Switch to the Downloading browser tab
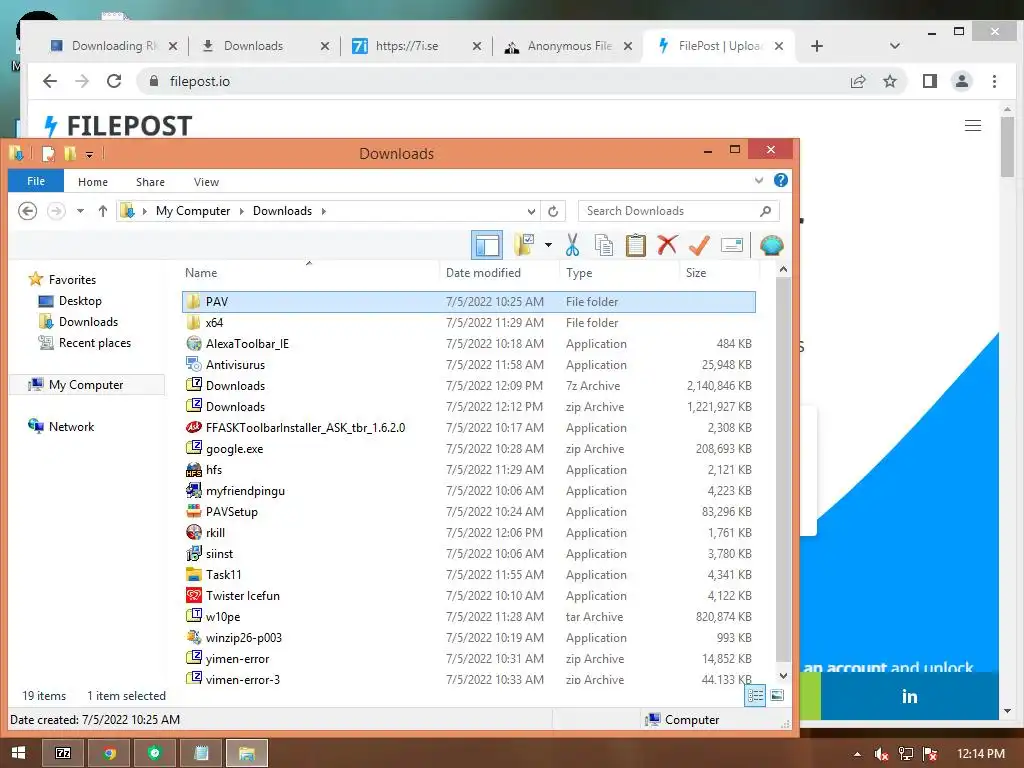The width and height of the screenshot is (1024, 768). click(x=114, y=46)
